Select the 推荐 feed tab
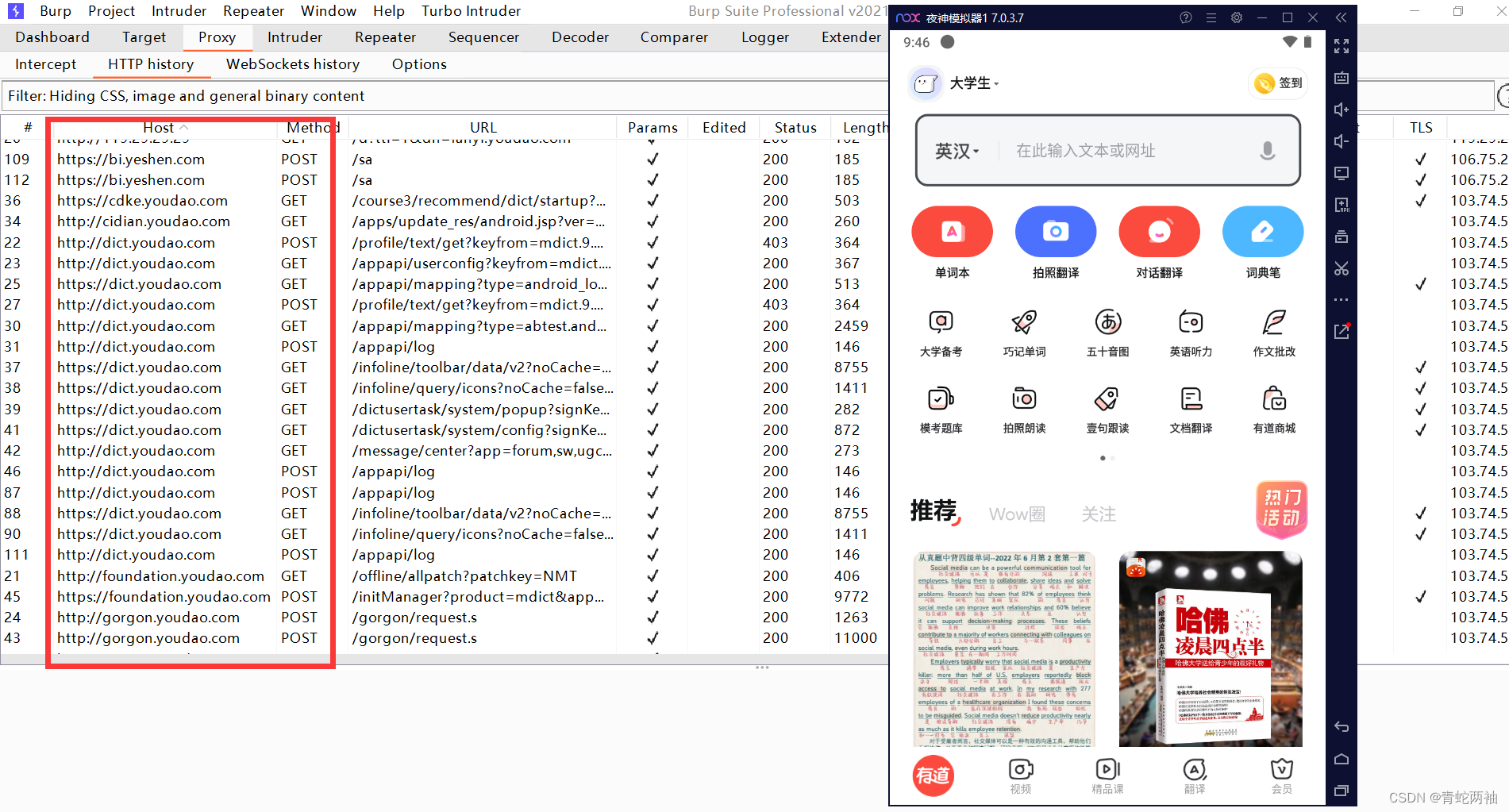1509x812 pixels. (x=934, y=510)
